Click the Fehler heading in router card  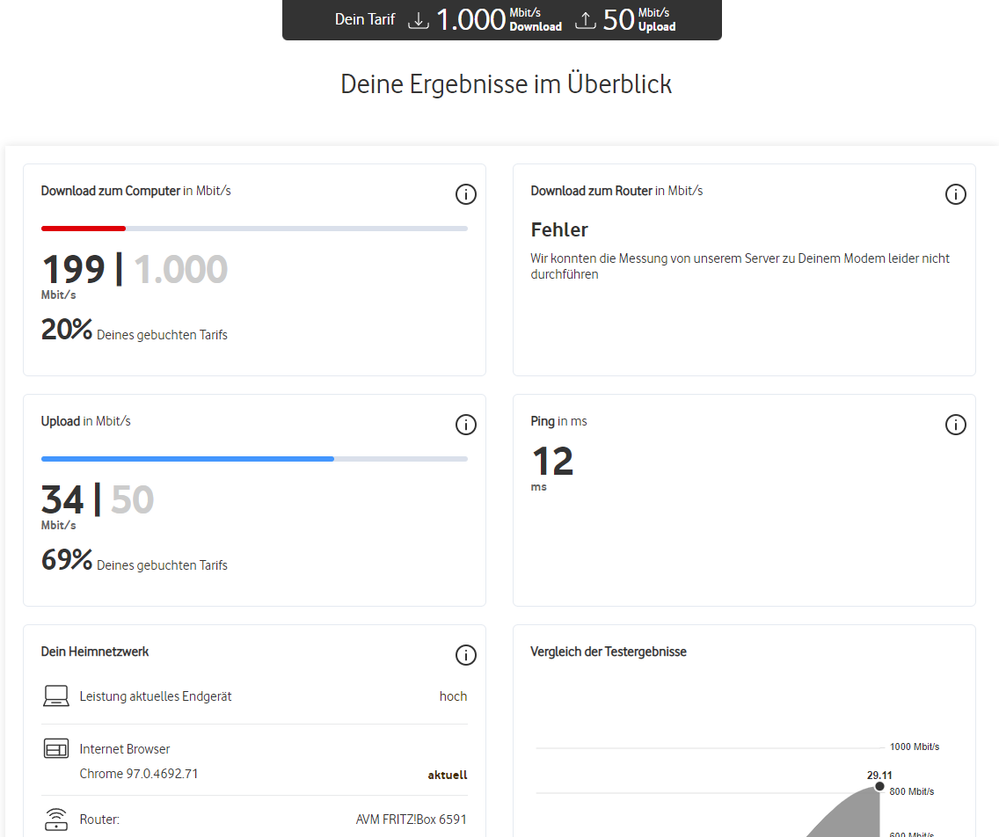(x=559, y=230)
